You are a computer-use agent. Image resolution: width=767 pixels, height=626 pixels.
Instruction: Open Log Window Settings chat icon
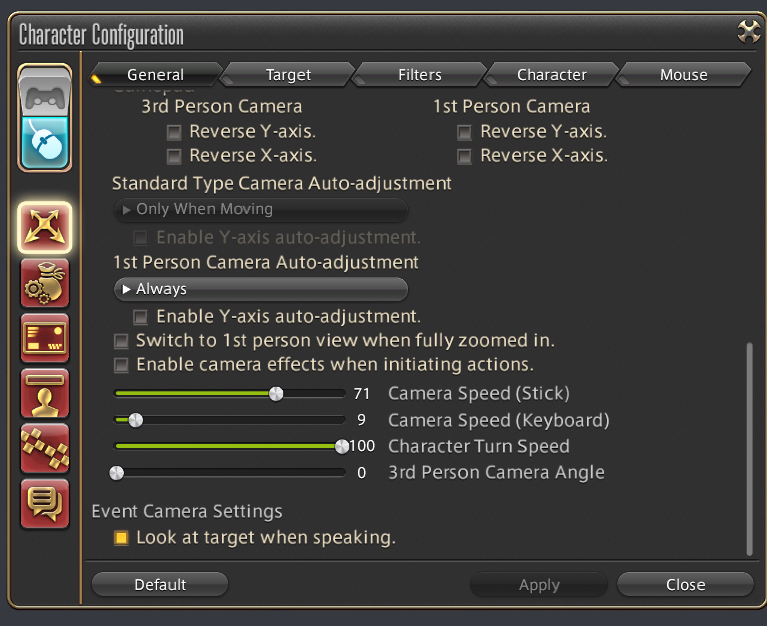coord(45,502)
